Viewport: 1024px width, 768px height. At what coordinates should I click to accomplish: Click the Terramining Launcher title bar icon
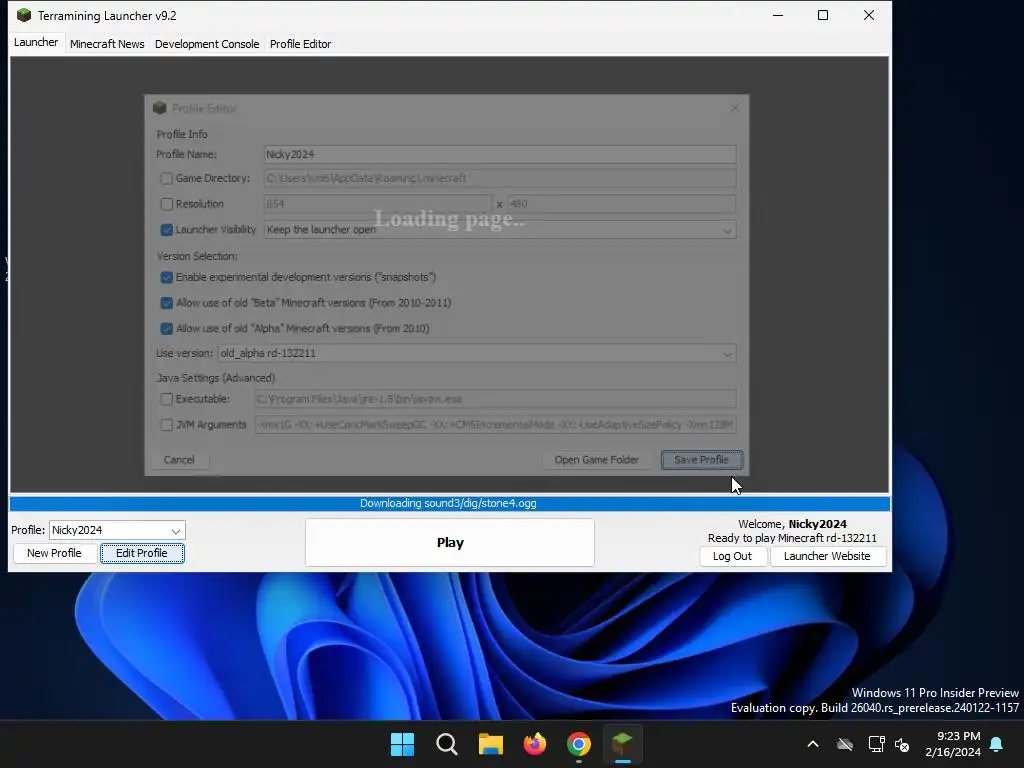(24, 15)
